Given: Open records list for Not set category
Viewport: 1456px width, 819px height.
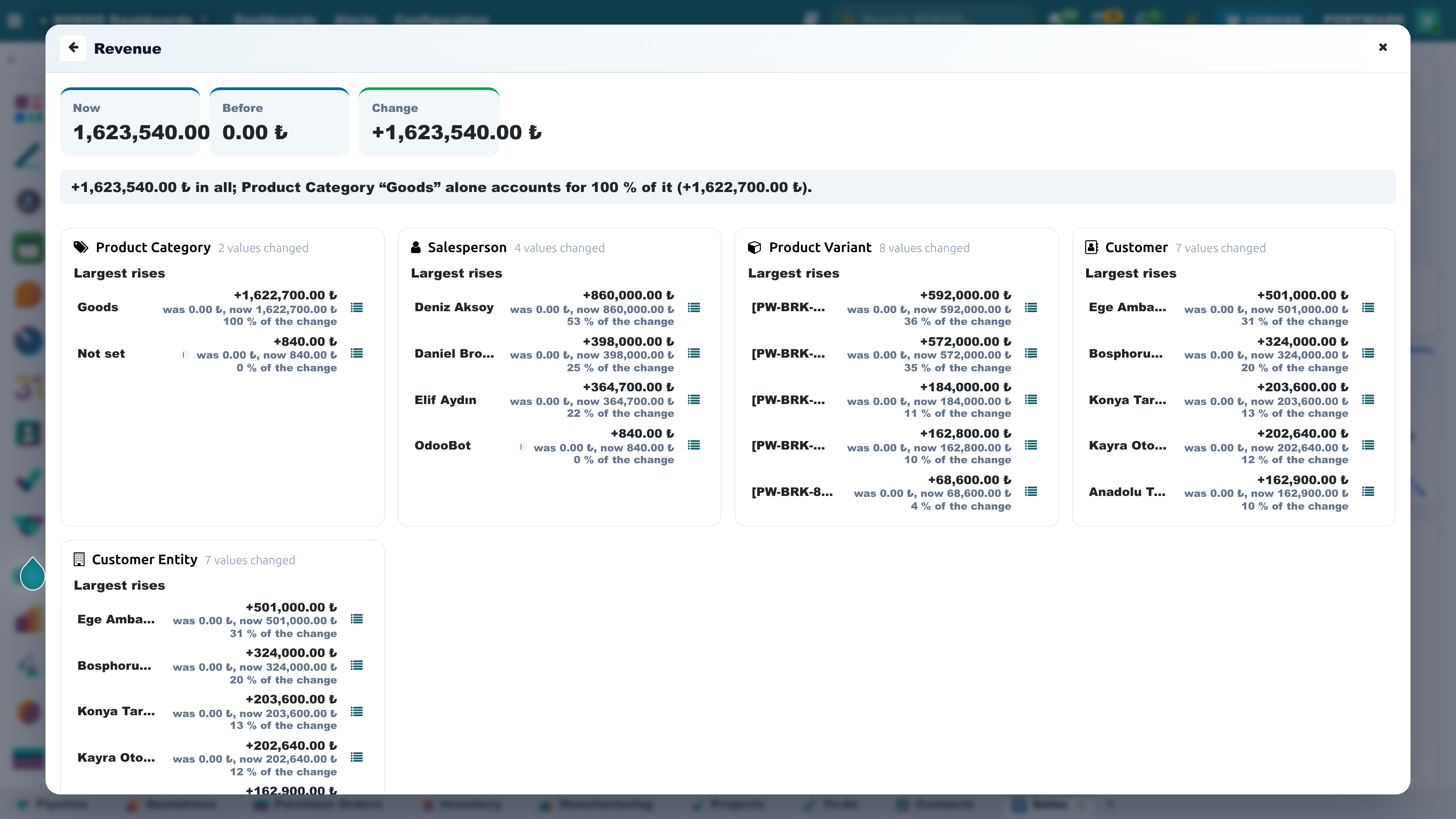Looking at the screenshot, I should pos(357,353).
